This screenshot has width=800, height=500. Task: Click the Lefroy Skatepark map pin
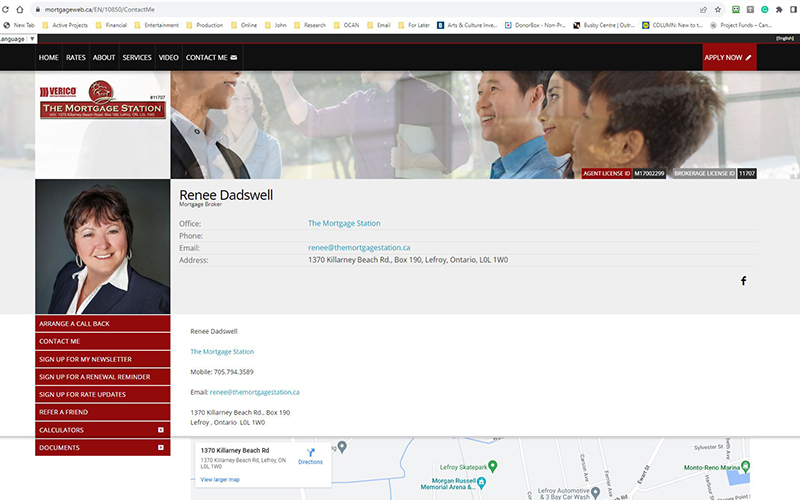click(x=492, y=466)
